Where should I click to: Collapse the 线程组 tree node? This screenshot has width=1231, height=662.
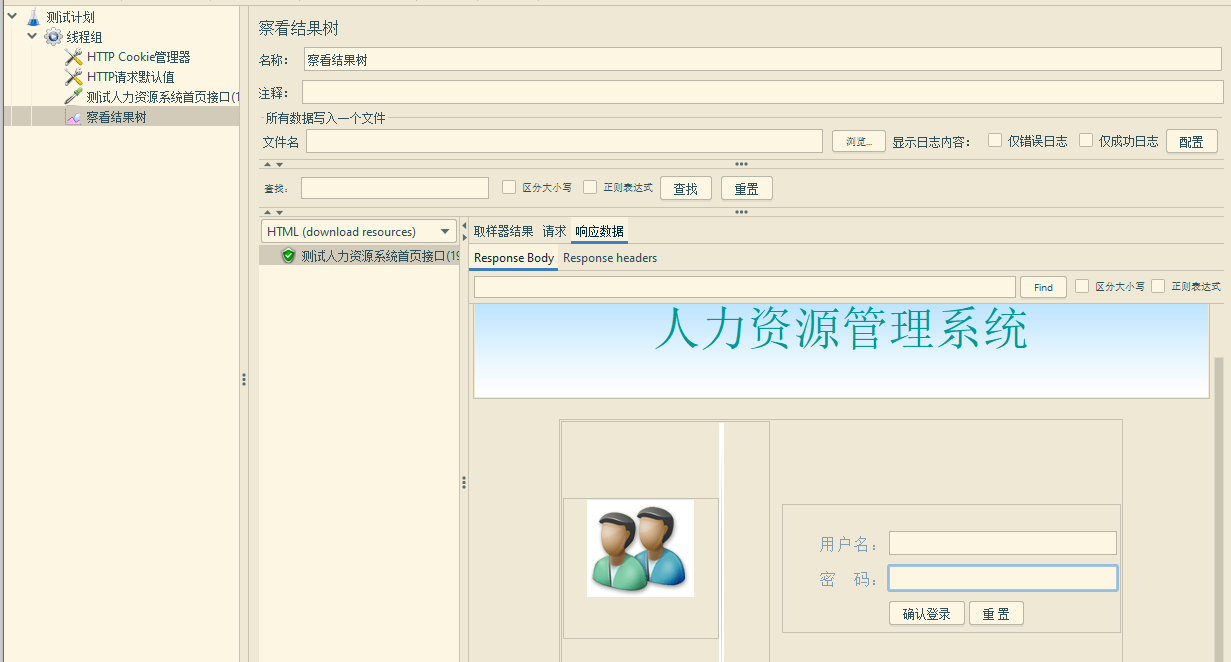(33, 36)
